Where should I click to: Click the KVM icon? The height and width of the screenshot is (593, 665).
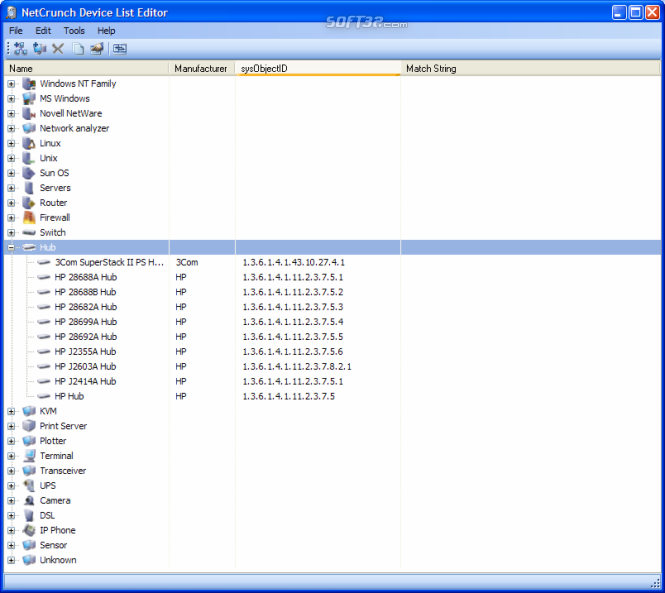coord(29,411)
